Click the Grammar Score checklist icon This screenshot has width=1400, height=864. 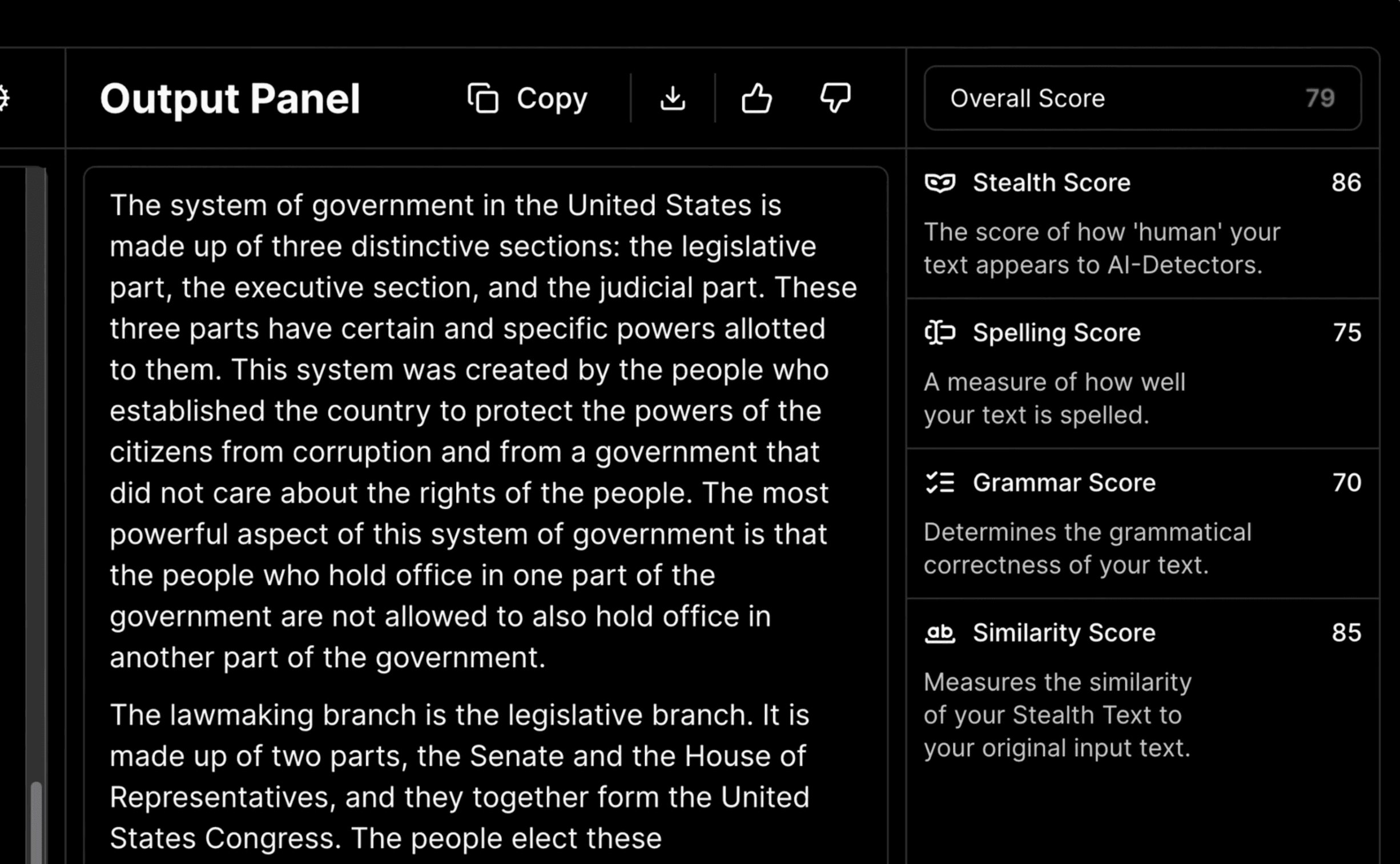tap(940, 483)
